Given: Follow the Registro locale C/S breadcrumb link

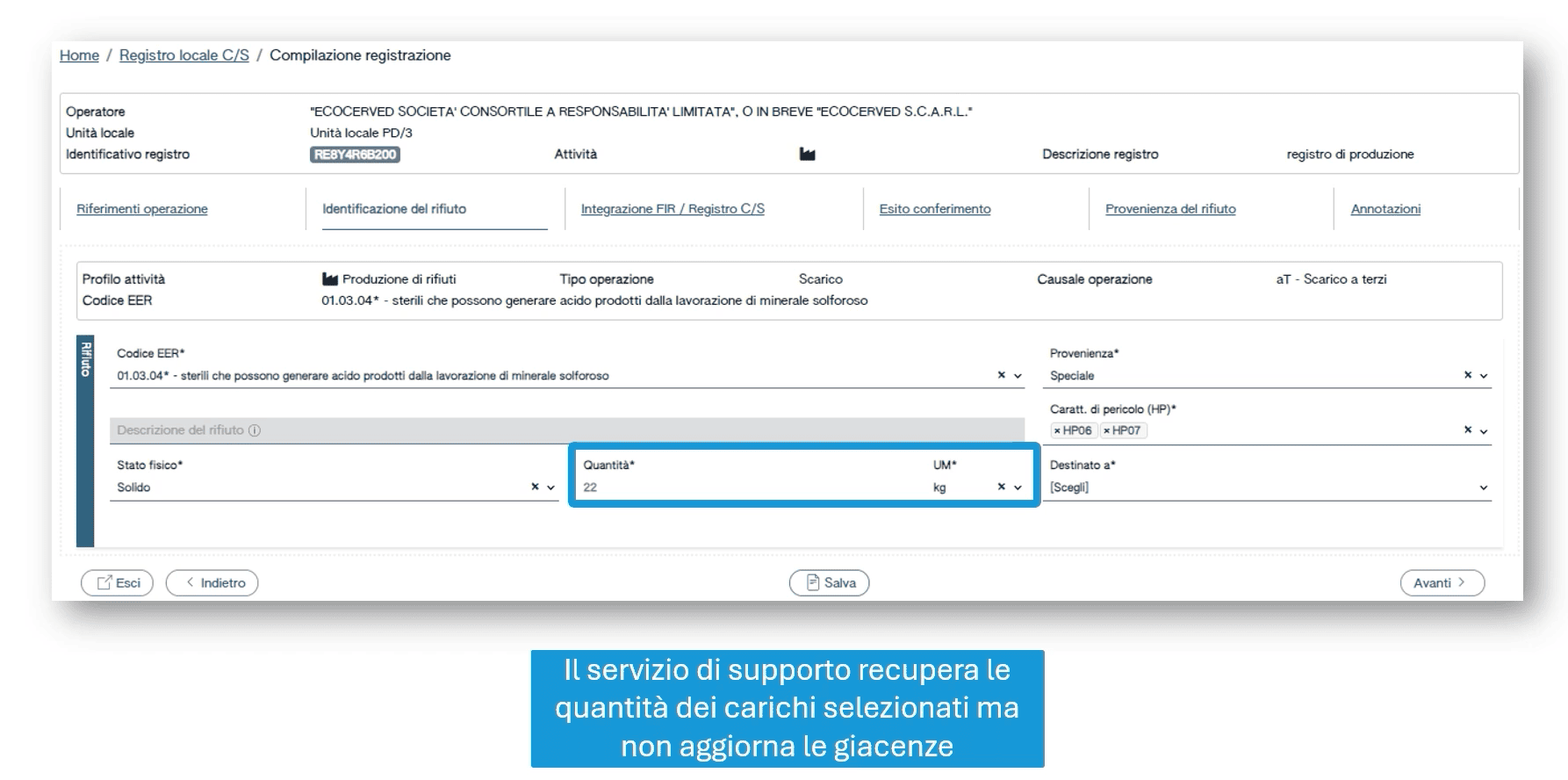Looking at the screenshot, I should point(184,55).
